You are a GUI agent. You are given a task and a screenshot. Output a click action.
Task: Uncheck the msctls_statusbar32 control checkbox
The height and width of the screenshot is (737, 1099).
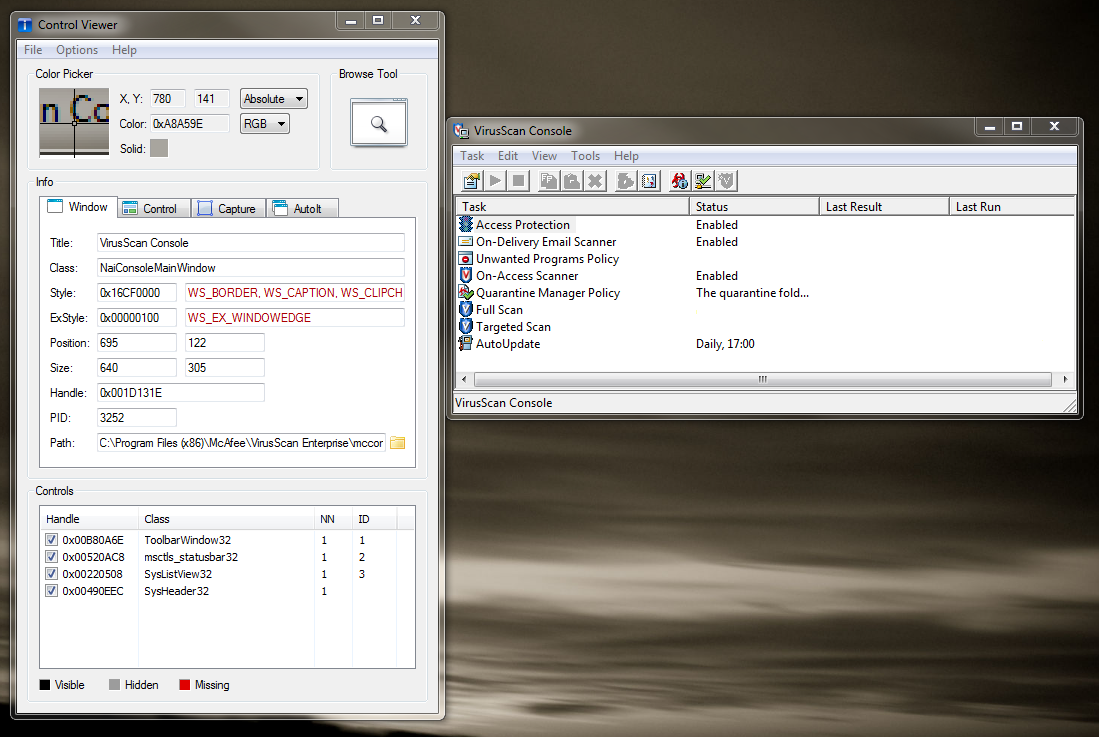52,557
